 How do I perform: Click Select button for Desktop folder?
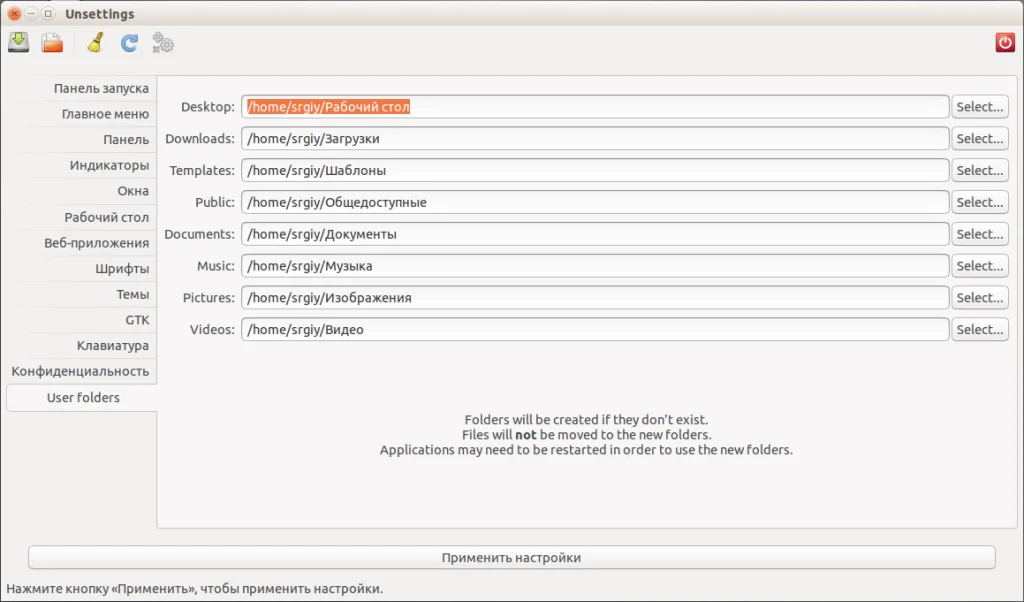(980, 106)
